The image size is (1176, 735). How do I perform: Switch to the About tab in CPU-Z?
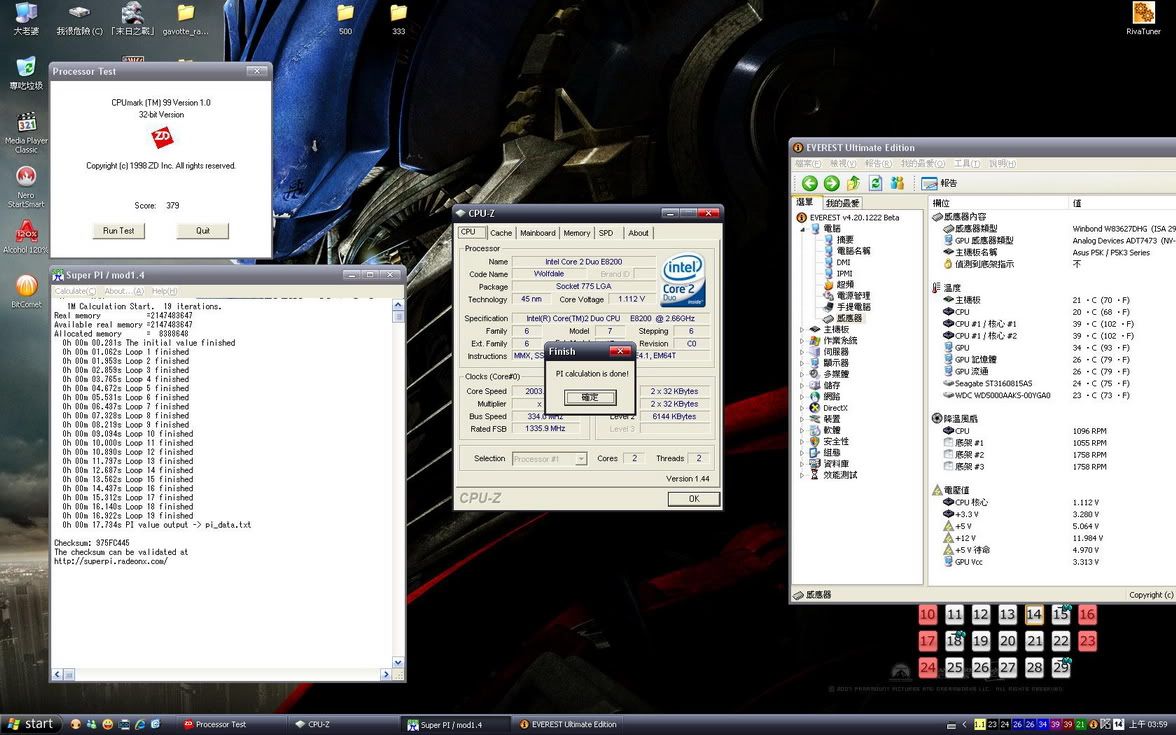tap(638, 233)
